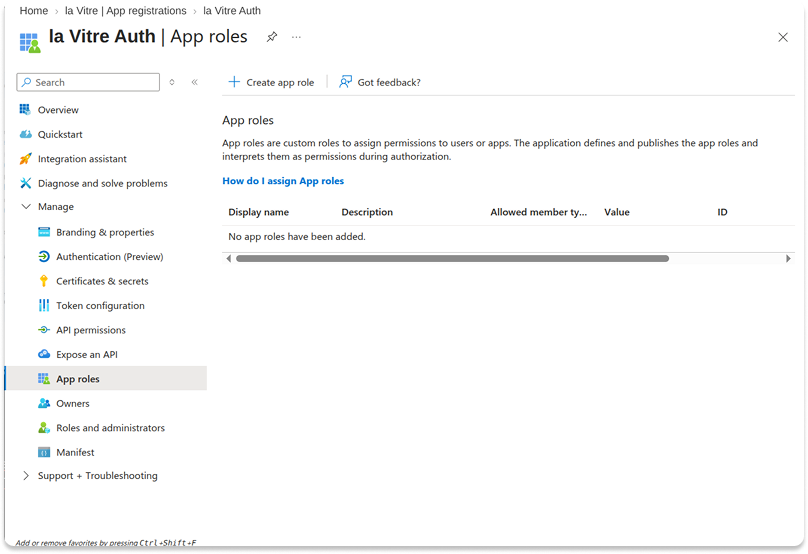The width and height of the screenshot is (808, 554).
Task: Click the ID column header
Action: (x=722, y=212)
